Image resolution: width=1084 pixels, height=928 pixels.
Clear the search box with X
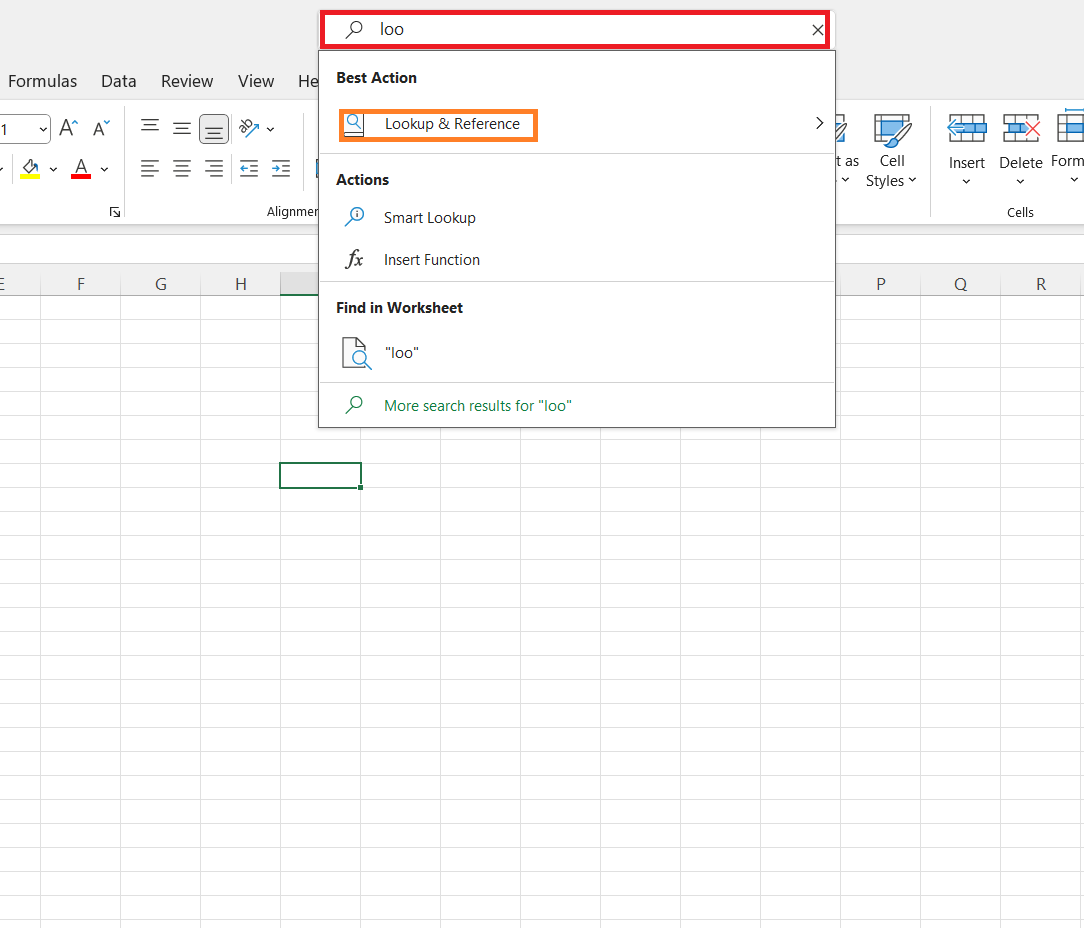pyautogui.click(x=817, y=30)
